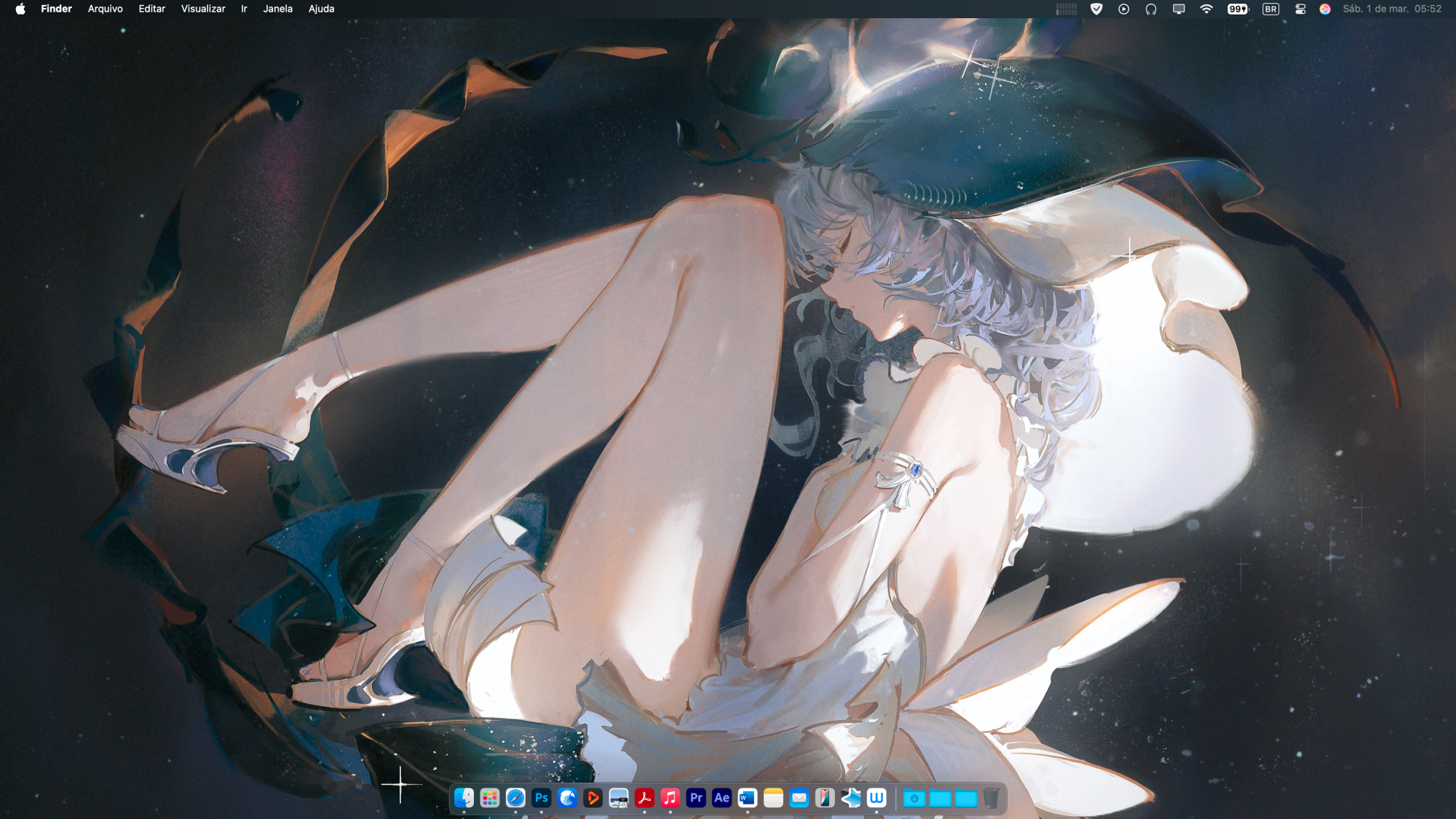Open the Downloads folder stack

click(914, 798)
